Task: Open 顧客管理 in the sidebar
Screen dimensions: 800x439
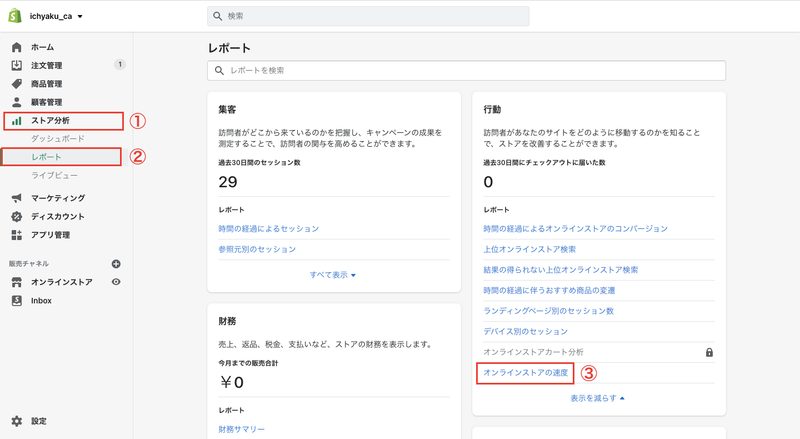Action: click(46, 102)
